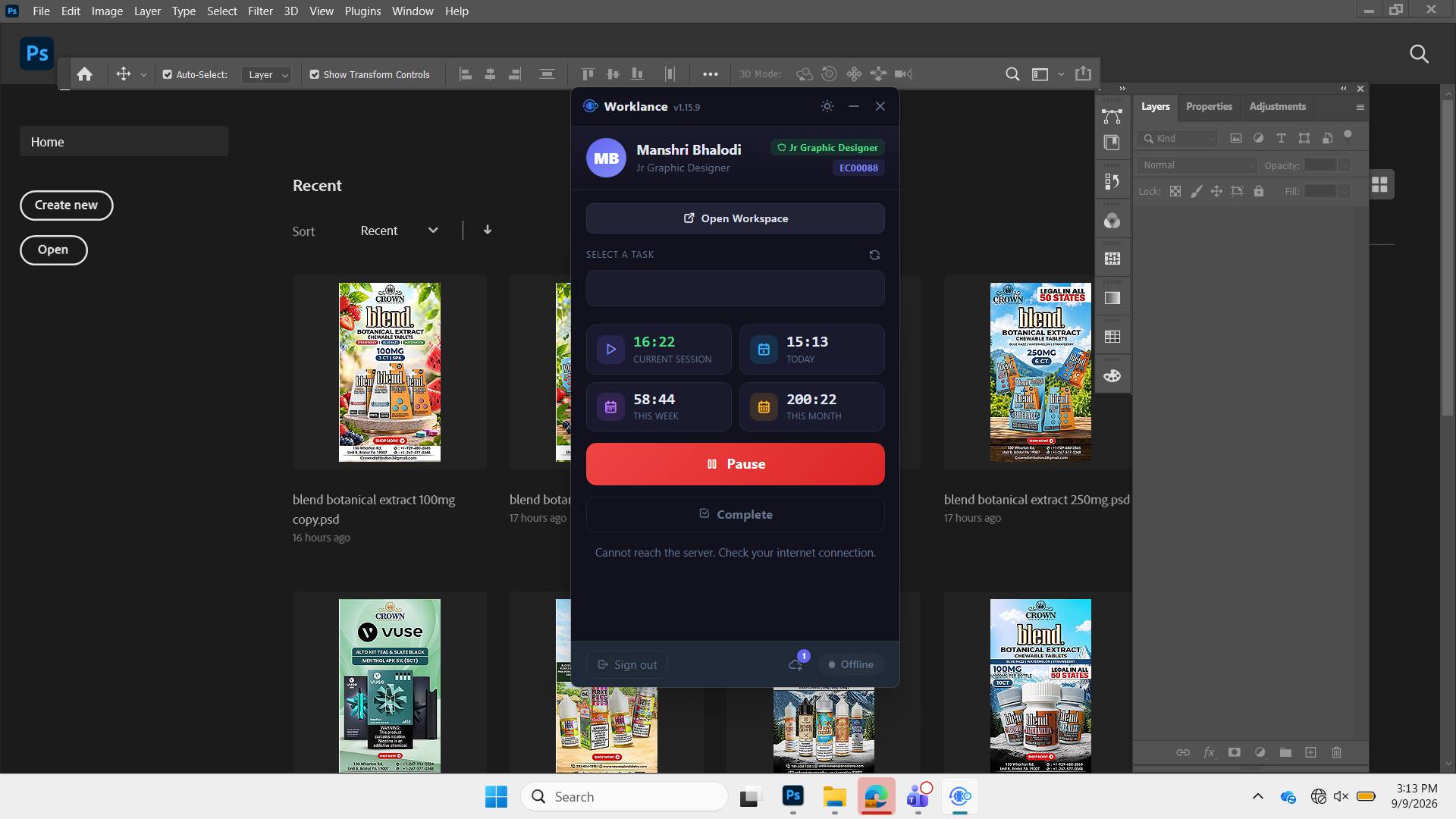The height and width of the screenshot is (819, 1456).
Task: Open the Recent sort dropdown
Action: [400, 231]
